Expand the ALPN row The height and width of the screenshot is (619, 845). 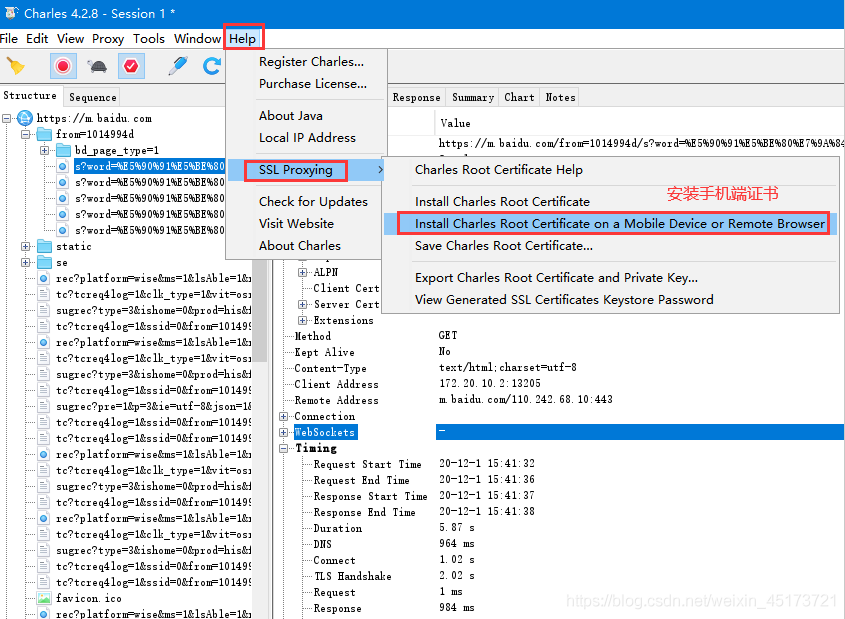302,272
